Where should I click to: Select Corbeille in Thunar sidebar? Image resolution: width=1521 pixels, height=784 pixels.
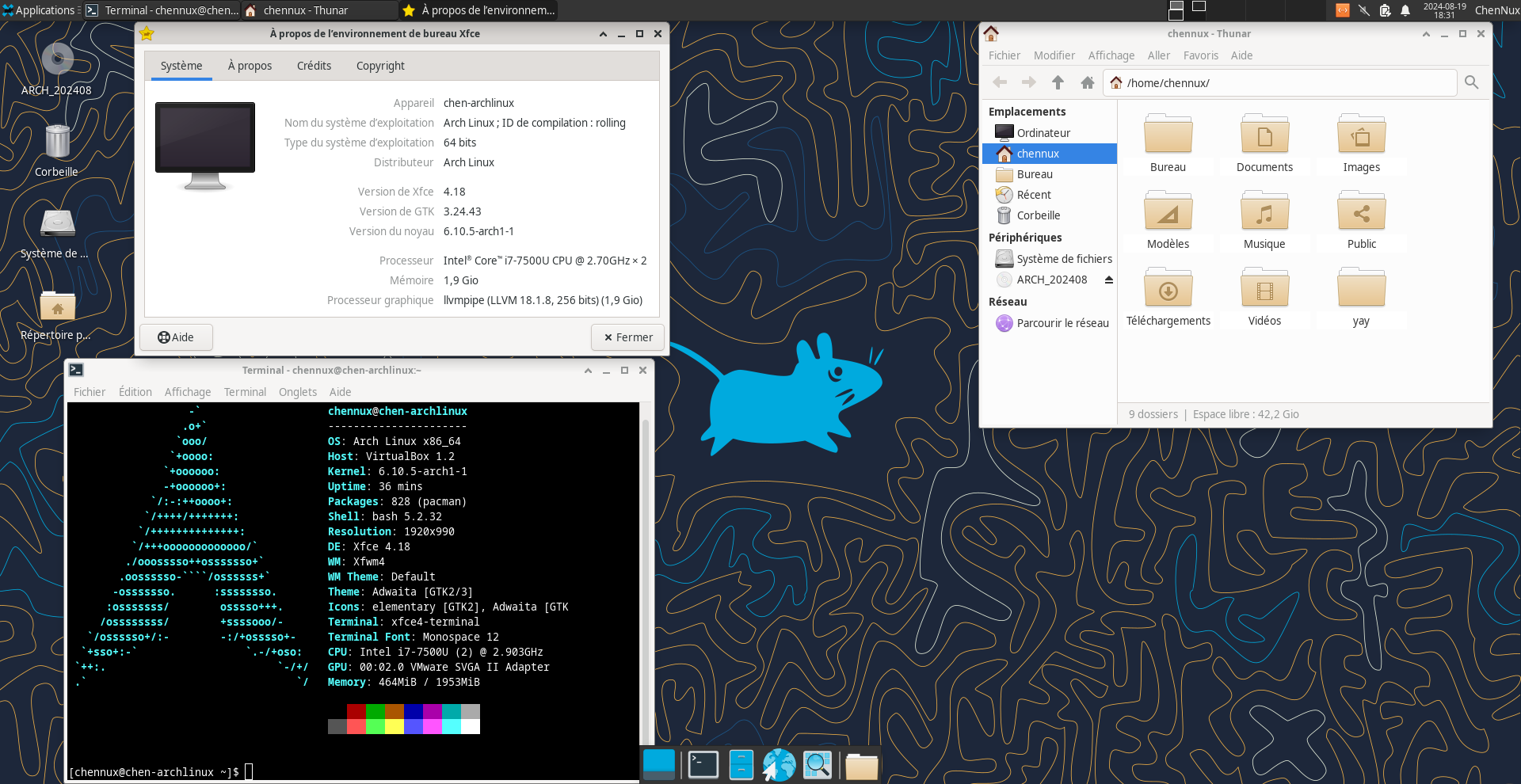(1050, 215)
